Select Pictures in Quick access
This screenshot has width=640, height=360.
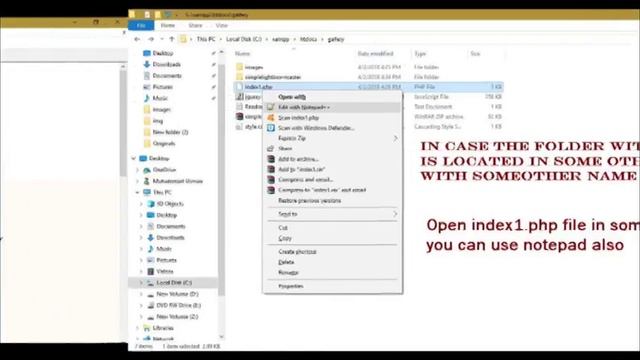click(x=162, y=87)
